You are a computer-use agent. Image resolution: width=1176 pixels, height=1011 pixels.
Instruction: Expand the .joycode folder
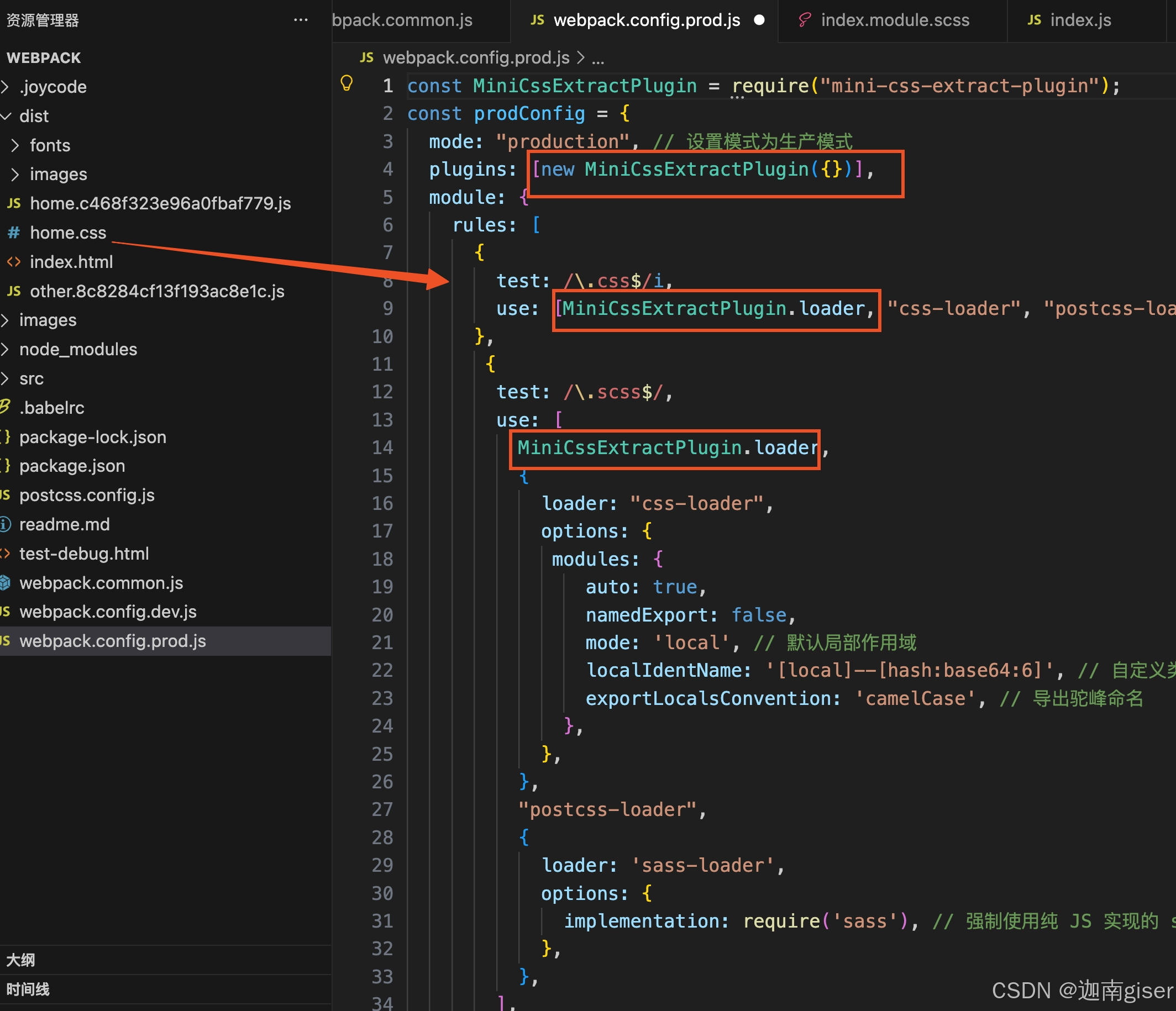pos(53,87)
